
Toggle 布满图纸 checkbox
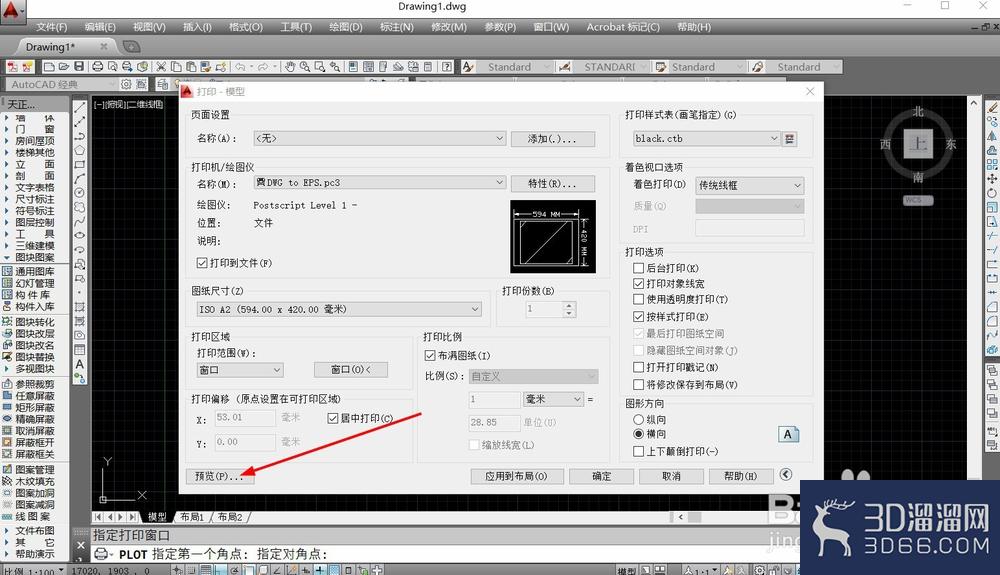430,356
